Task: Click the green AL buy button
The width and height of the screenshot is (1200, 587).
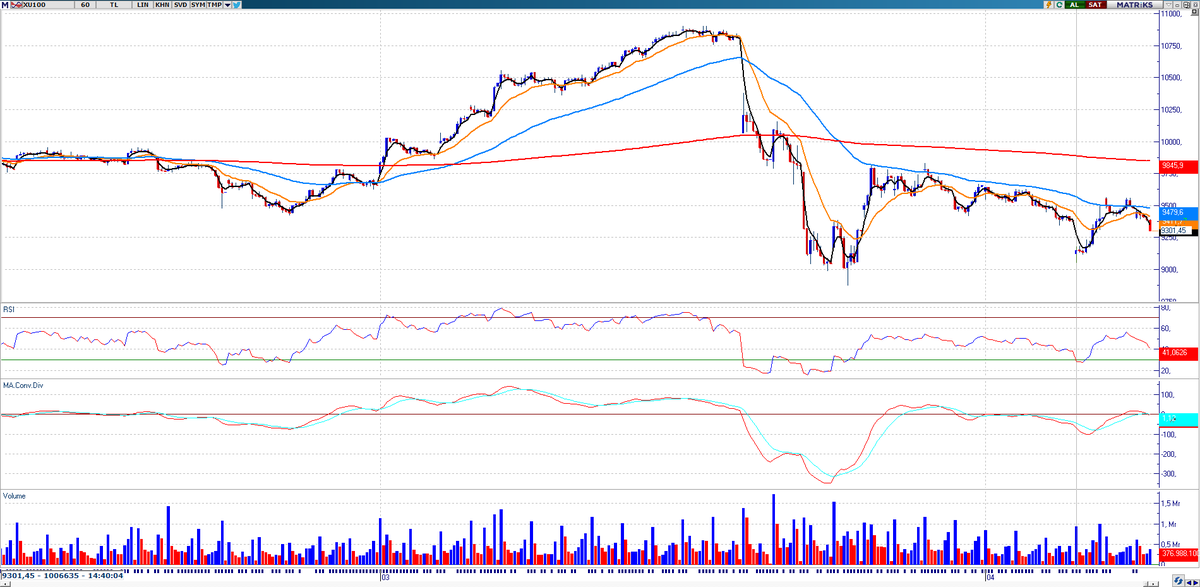Action: [1075, 5]
